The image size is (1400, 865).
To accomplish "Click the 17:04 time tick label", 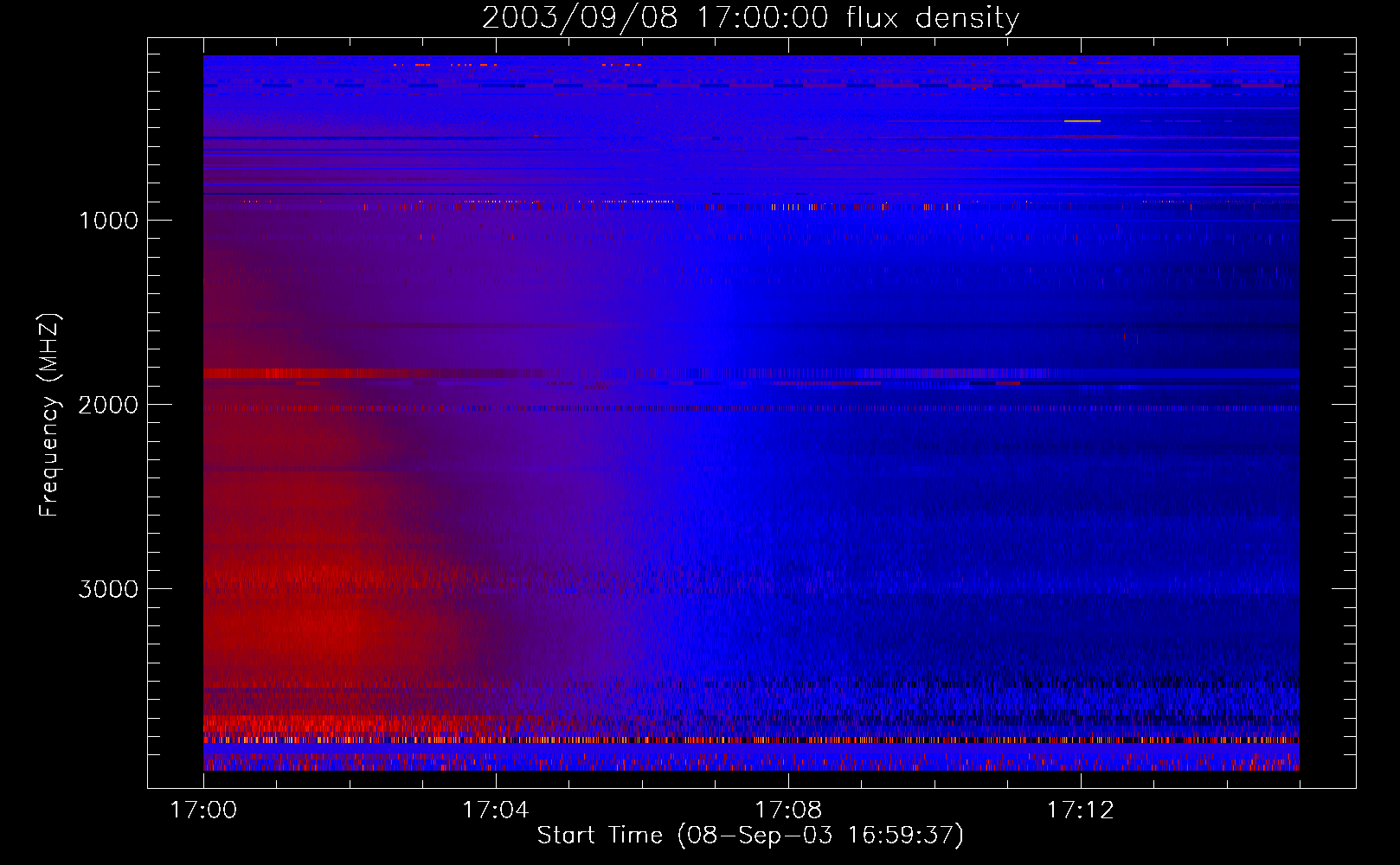I will click(x=496, y=811).
